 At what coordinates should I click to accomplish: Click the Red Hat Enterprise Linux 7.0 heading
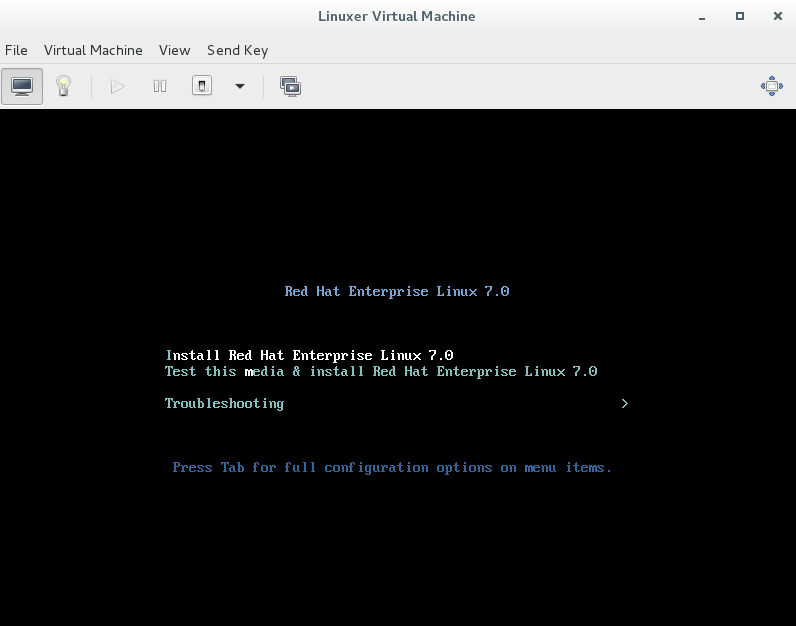tap(397, 291)
